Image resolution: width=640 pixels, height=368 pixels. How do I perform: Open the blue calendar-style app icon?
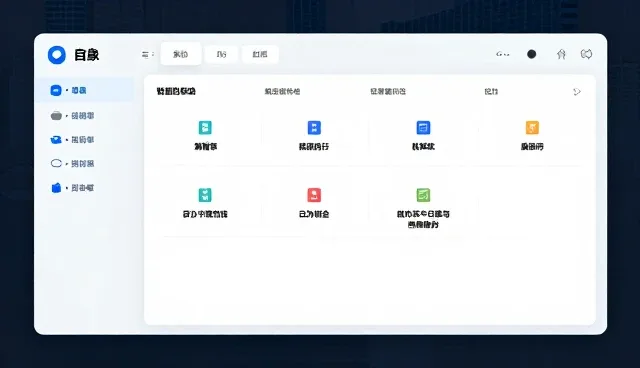(x=423, y=128)
